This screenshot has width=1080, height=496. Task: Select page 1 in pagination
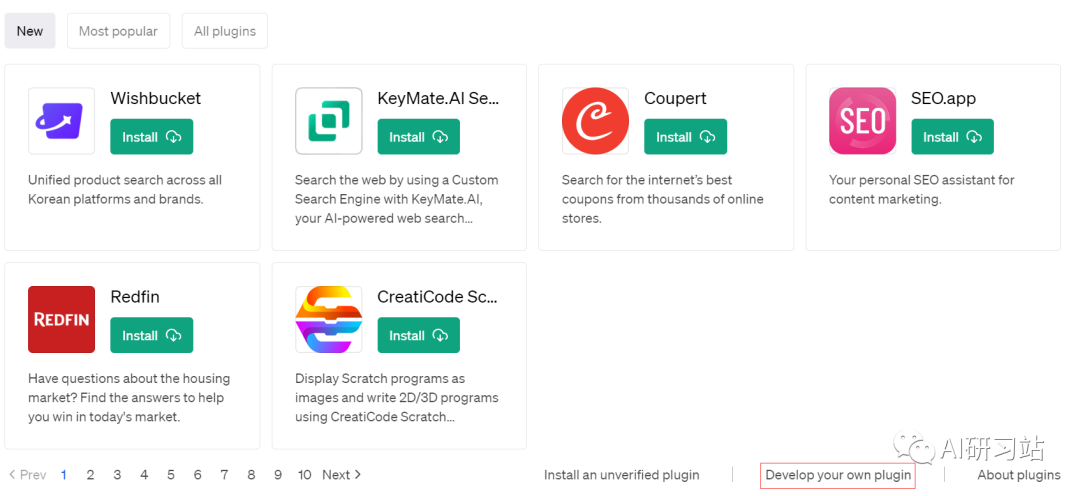pos(64,475)
